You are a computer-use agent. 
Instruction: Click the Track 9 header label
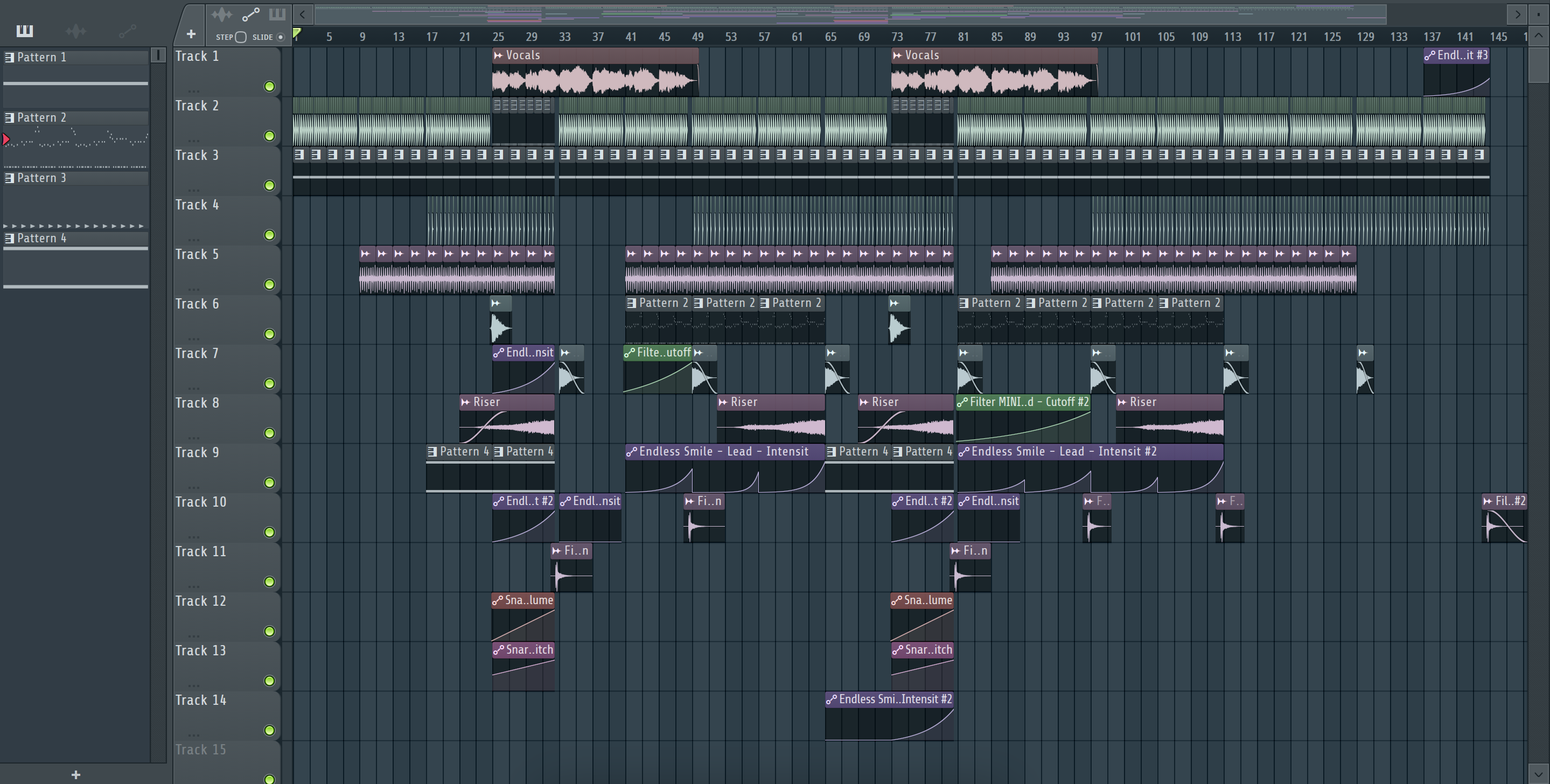[x=197, y=452]
